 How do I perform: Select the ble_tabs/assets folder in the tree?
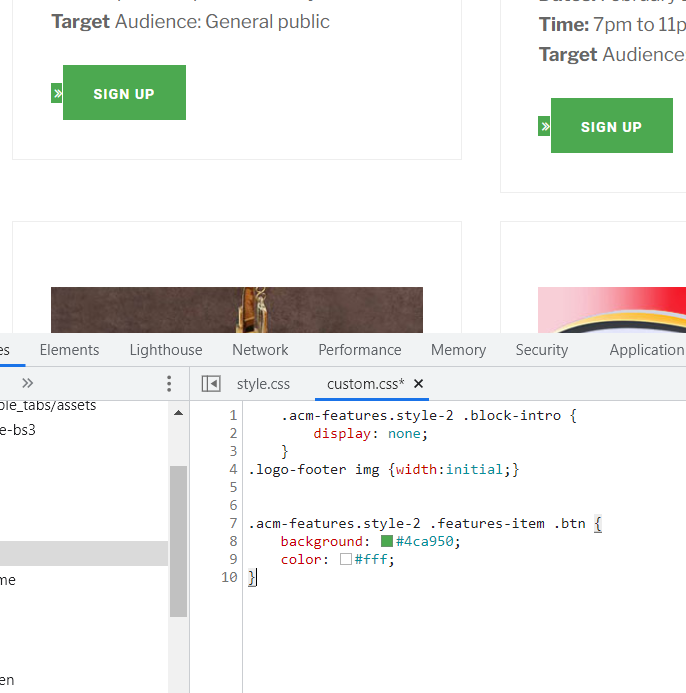pos(48,406)
